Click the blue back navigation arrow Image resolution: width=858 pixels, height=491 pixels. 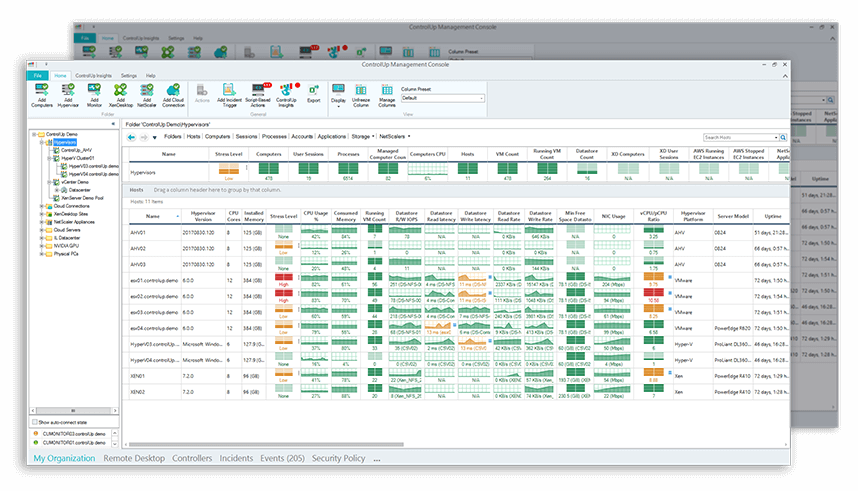(131, 137)
